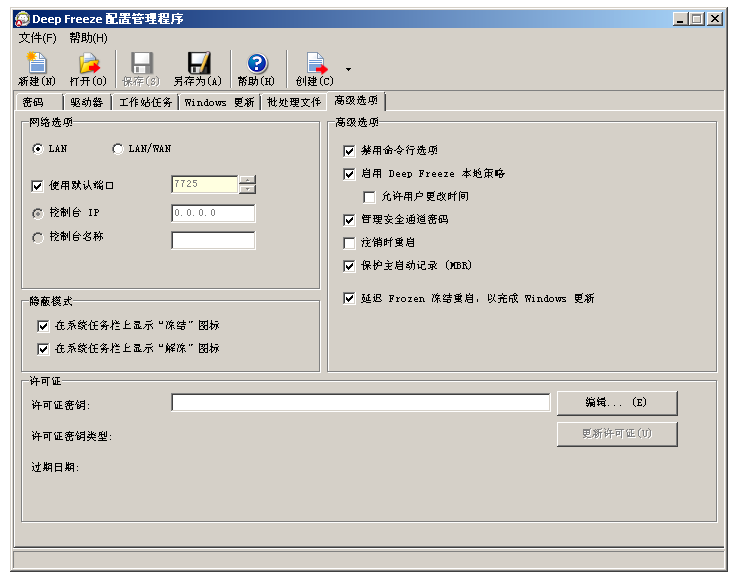Uncheck 禁用命令行选项 checkbox
739x581 pixels.
click(349, 150)
